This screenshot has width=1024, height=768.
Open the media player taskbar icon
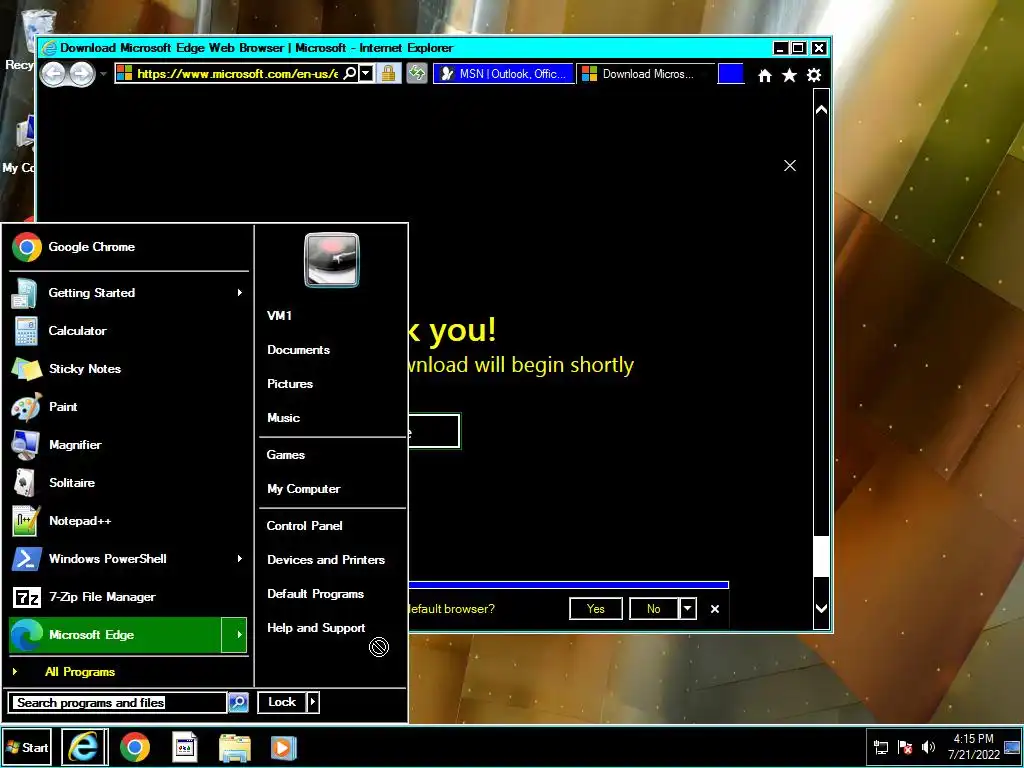coord(283,748)
